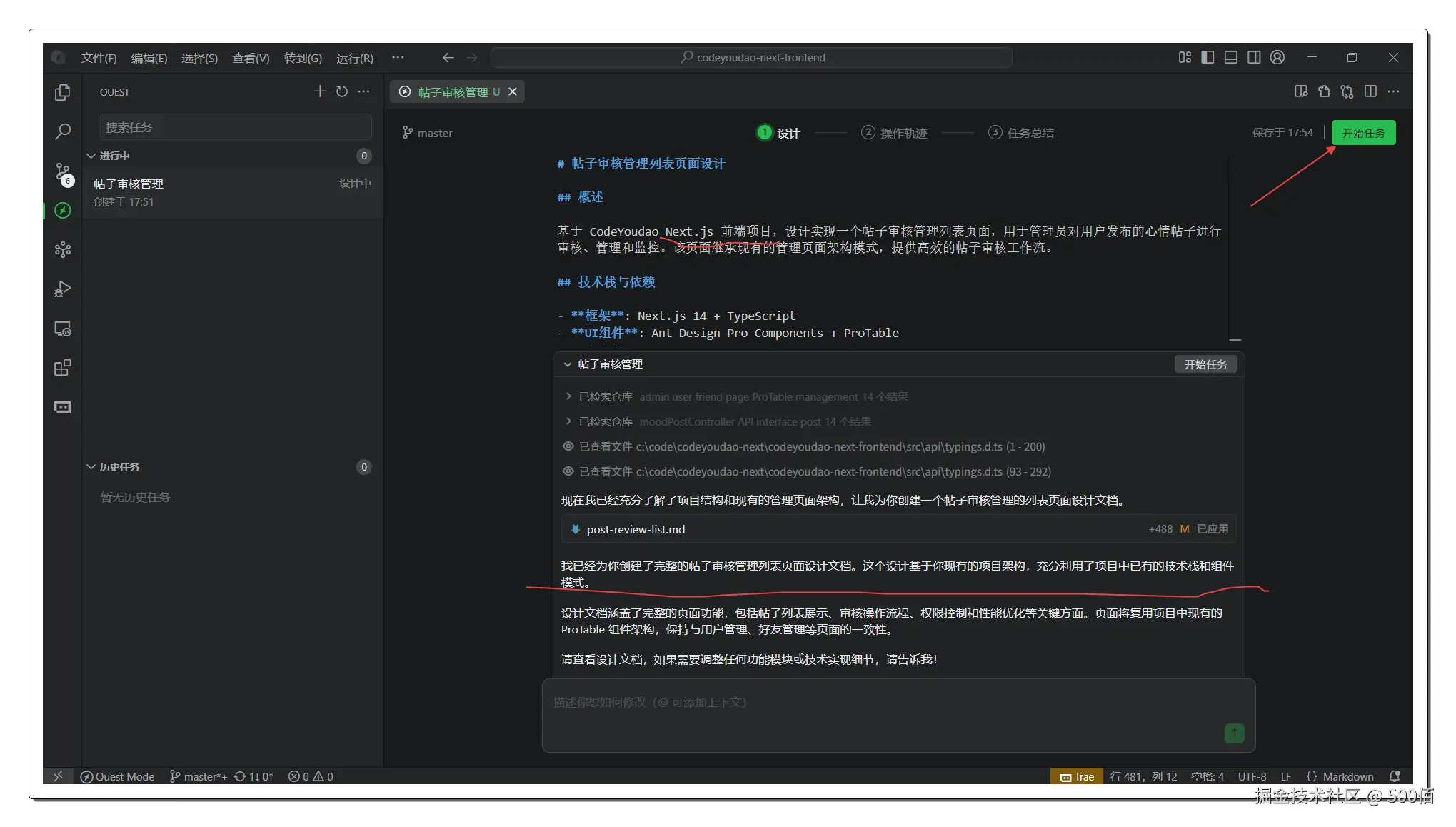
Task: Open the 文件(F) menu
Action: coord(99,58)
